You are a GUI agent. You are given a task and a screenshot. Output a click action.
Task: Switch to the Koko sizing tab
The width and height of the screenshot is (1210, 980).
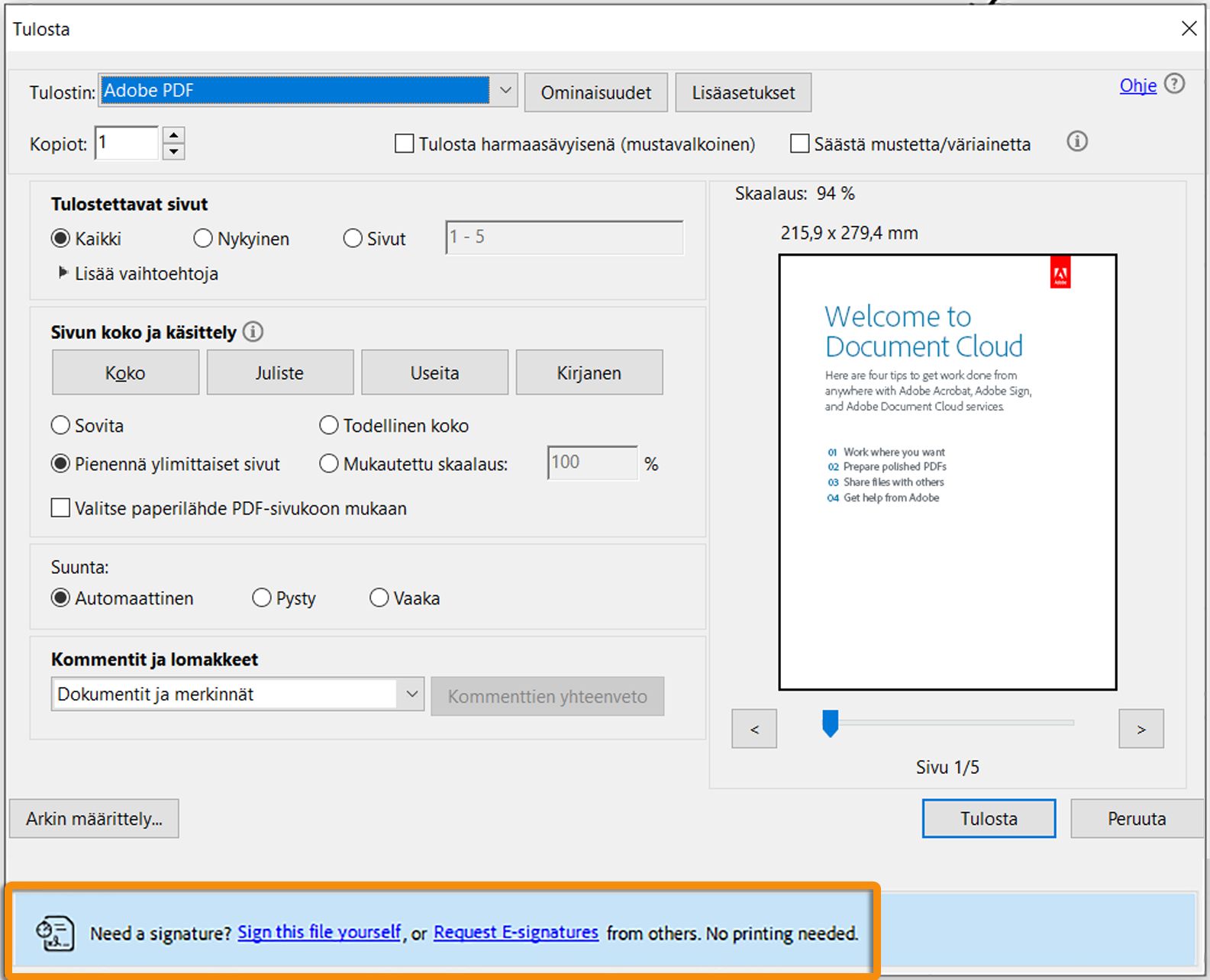tap(125, 372)
